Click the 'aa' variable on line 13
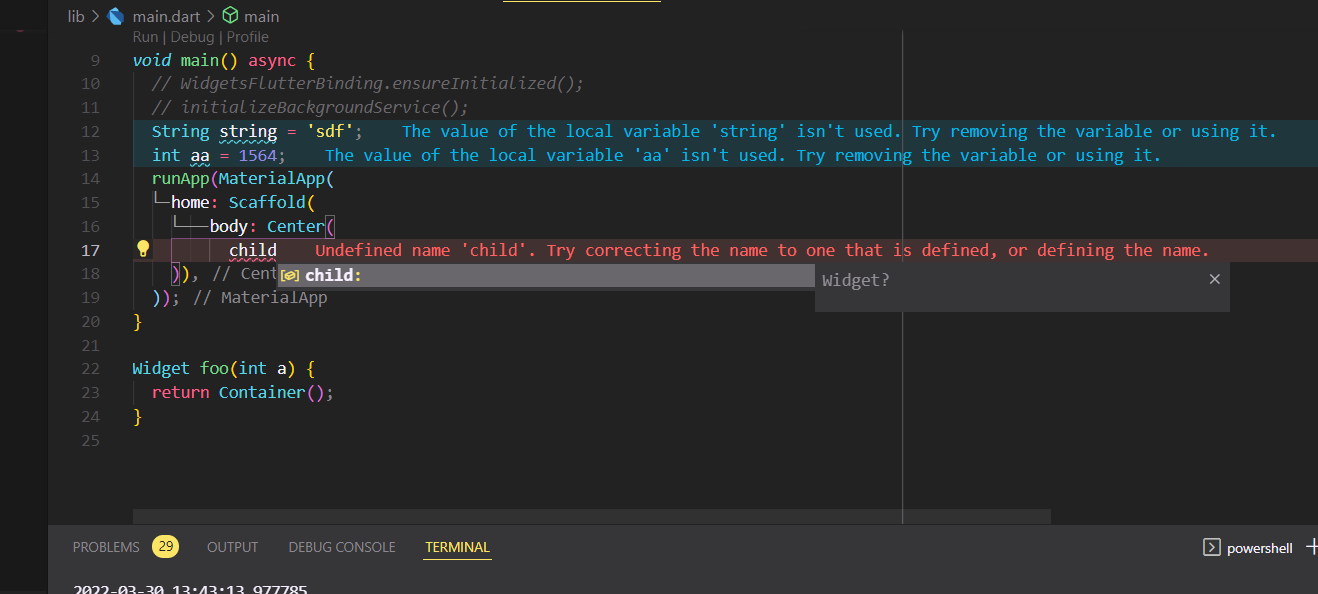The height and width of the screenshot is (594, 1318). coord(200,155)
